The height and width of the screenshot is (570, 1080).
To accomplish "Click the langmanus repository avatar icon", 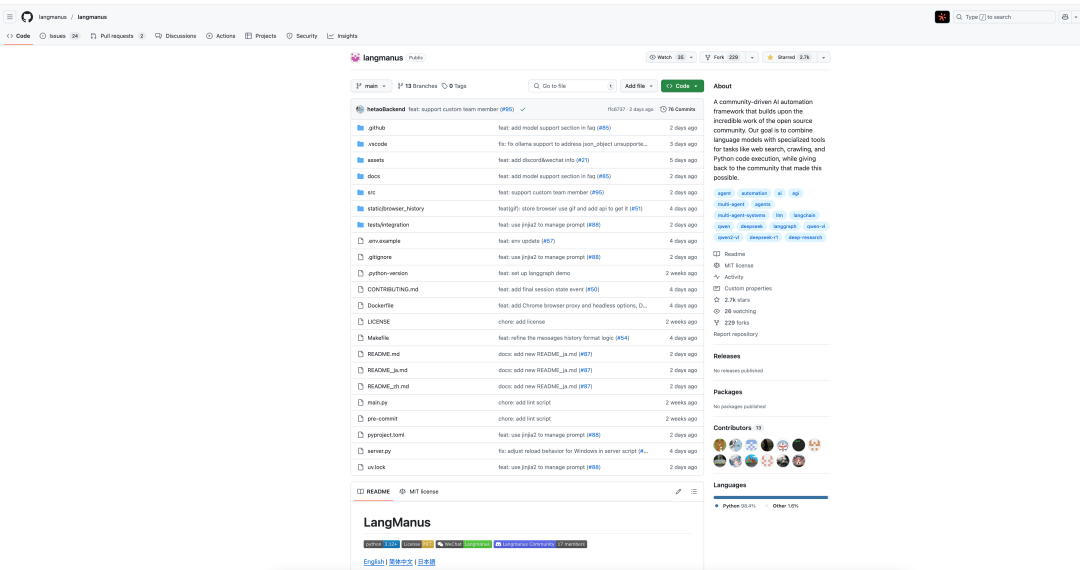I will point(355,58).
